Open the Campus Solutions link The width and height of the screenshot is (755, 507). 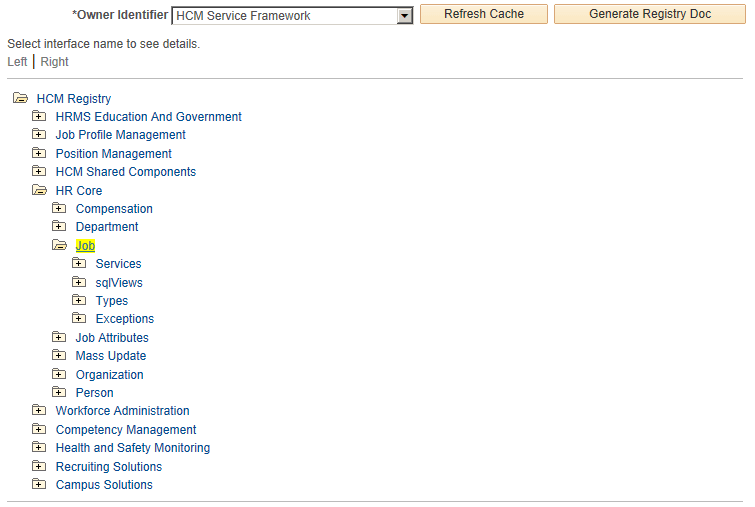pos(104,485)
